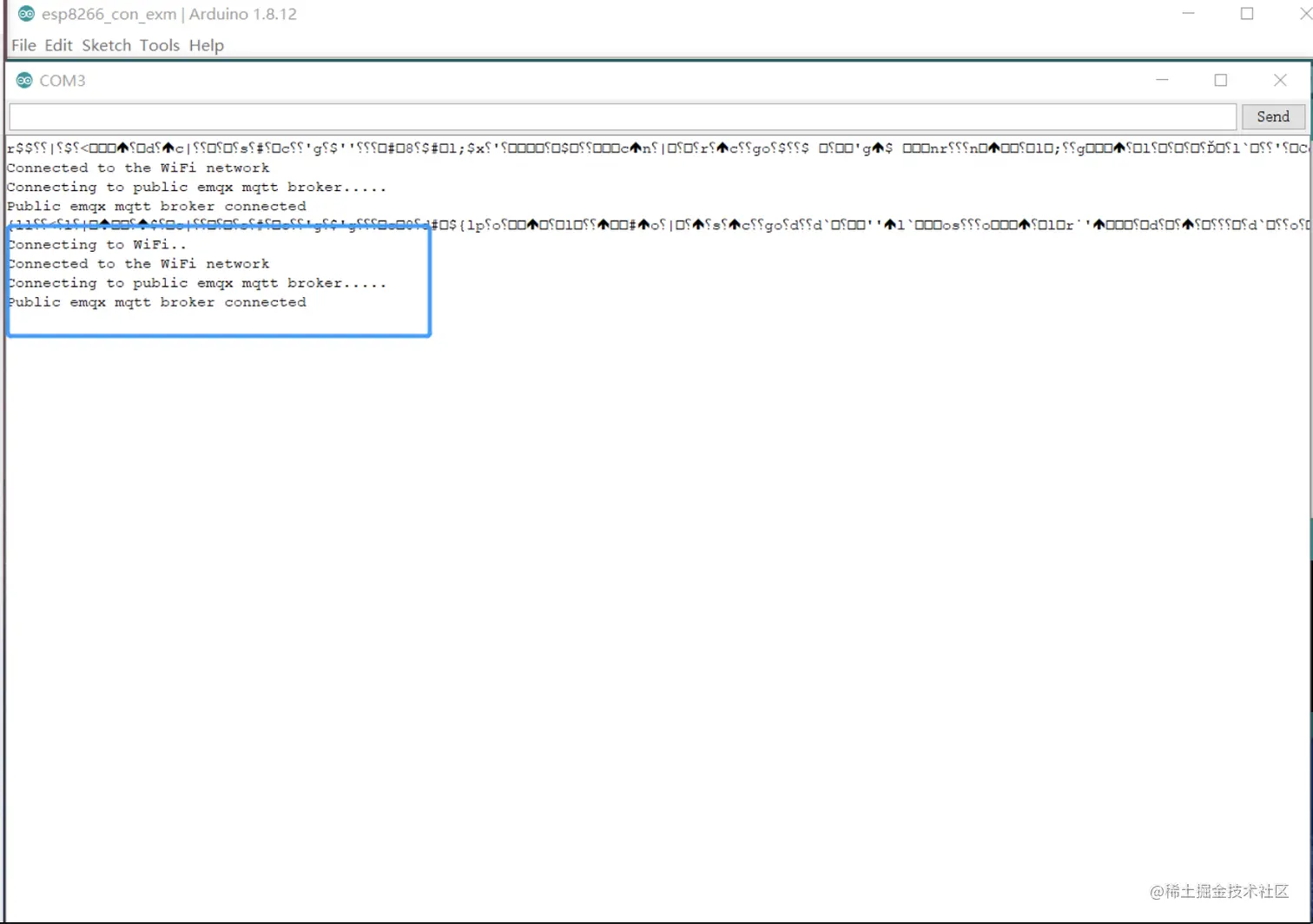The height and width of the screenshot is (924, 1313).
Task: Open the Tools menu
Action: (x=160, y=45)
